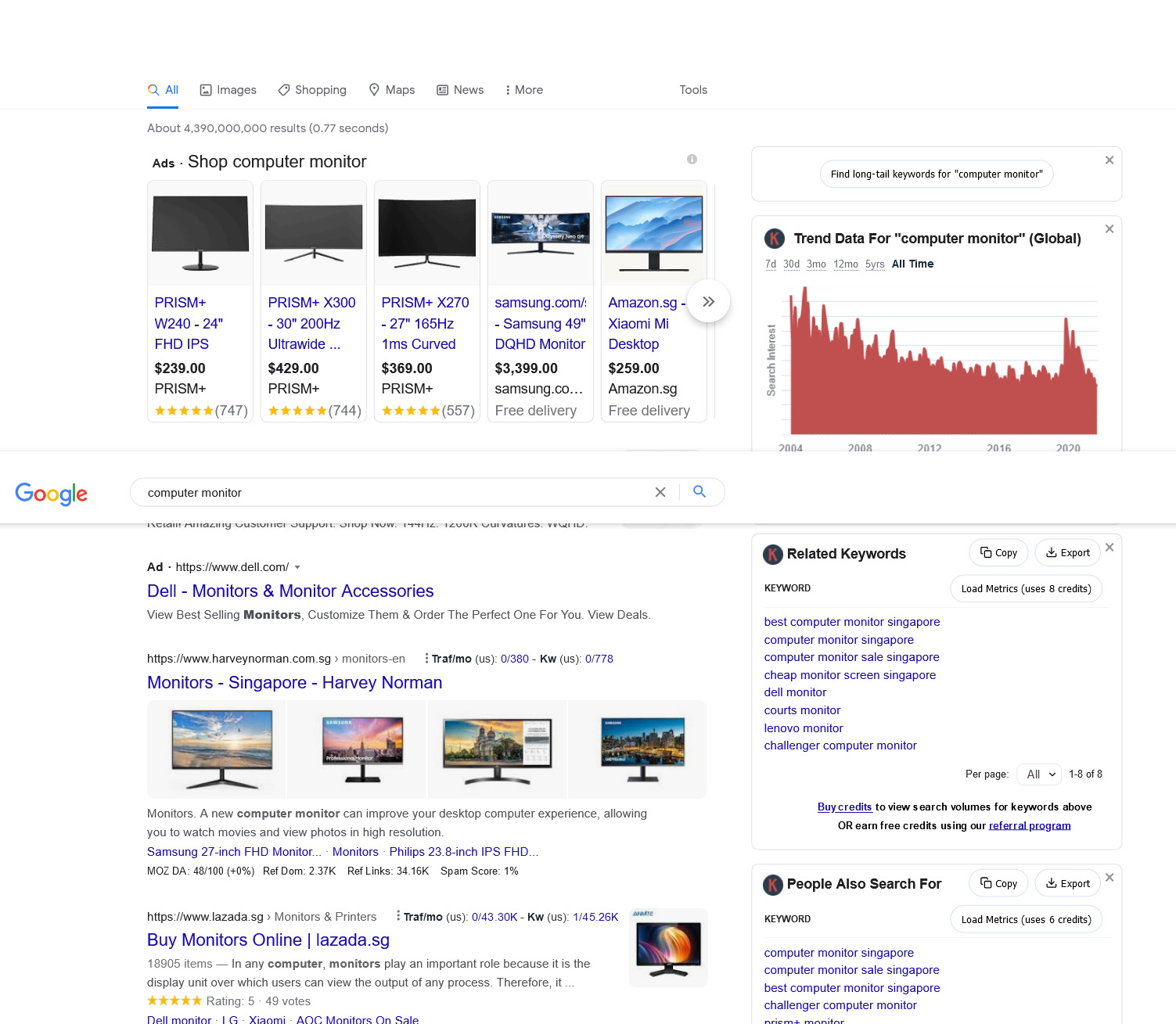Image resolution: width=1176 pixels, height=1024 pixels.
Task: Close the People Also Search For panel
Action: [1109, 878]
